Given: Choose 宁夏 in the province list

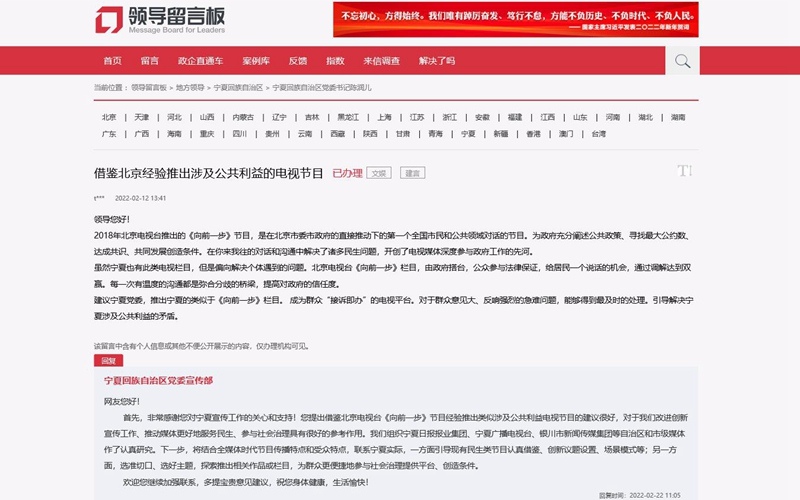Looking at the screenshot, I should point(467,133).
